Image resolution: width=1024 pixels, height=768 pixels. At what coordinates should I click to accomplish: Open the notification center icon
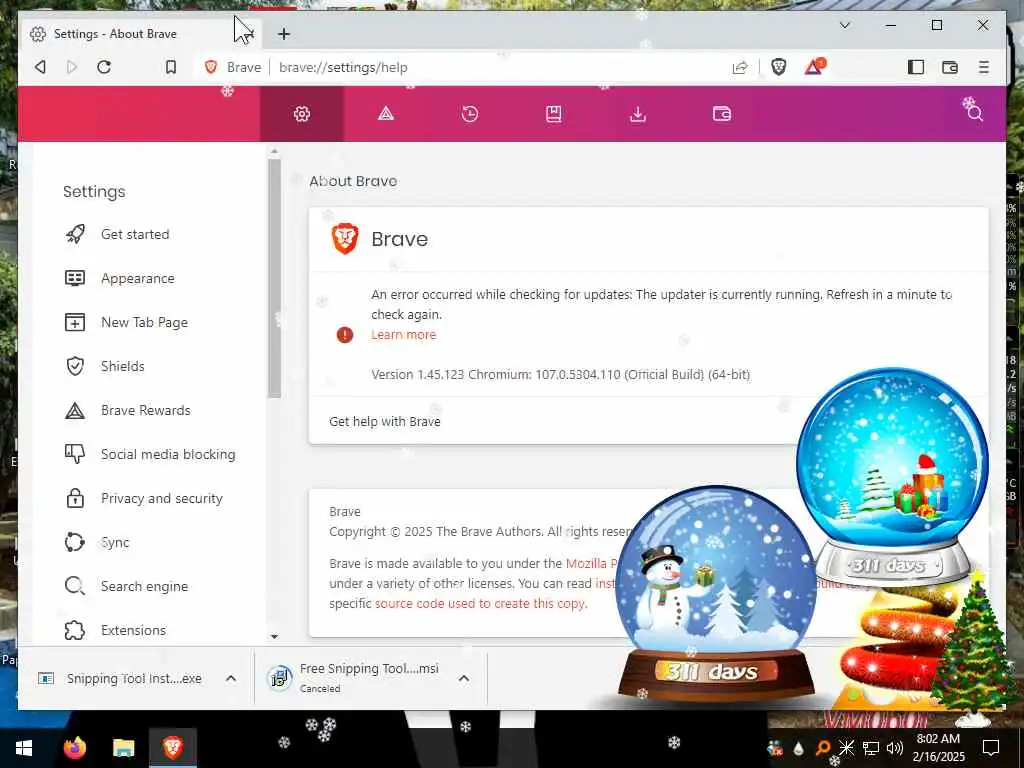[x=991, y=748]
